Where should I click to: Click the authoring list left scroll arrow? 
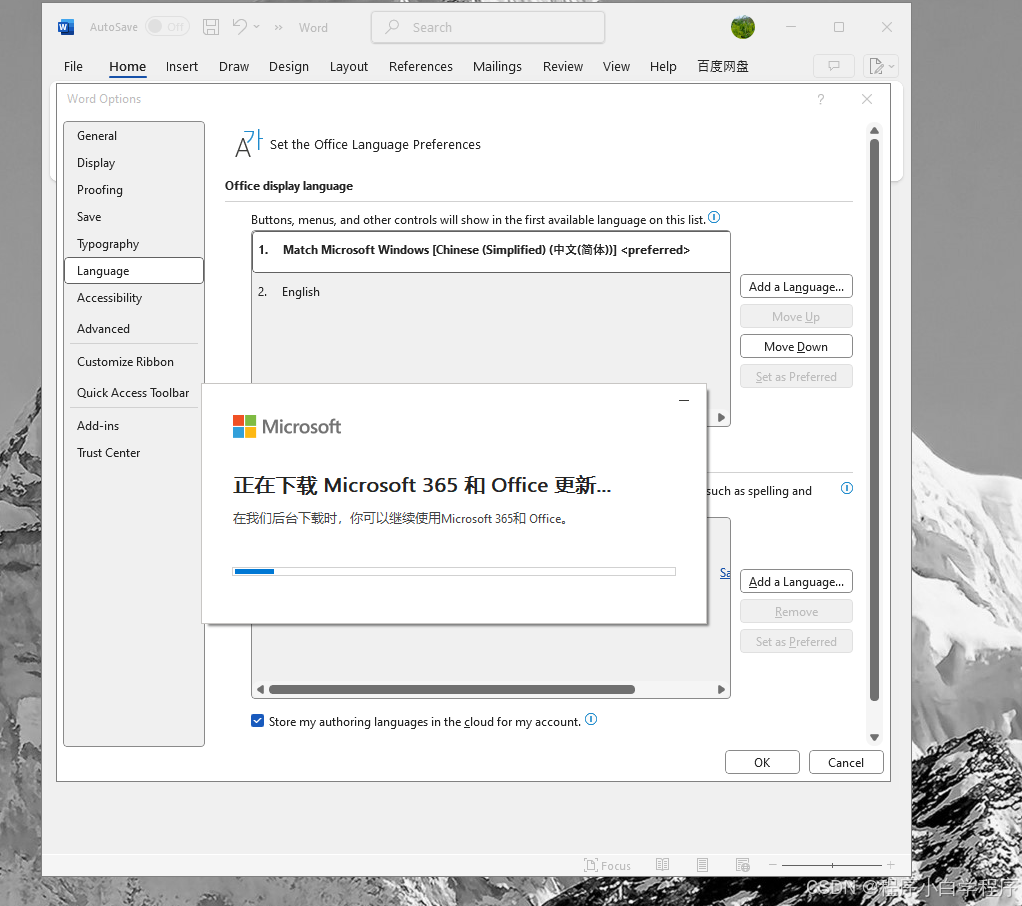261,690
